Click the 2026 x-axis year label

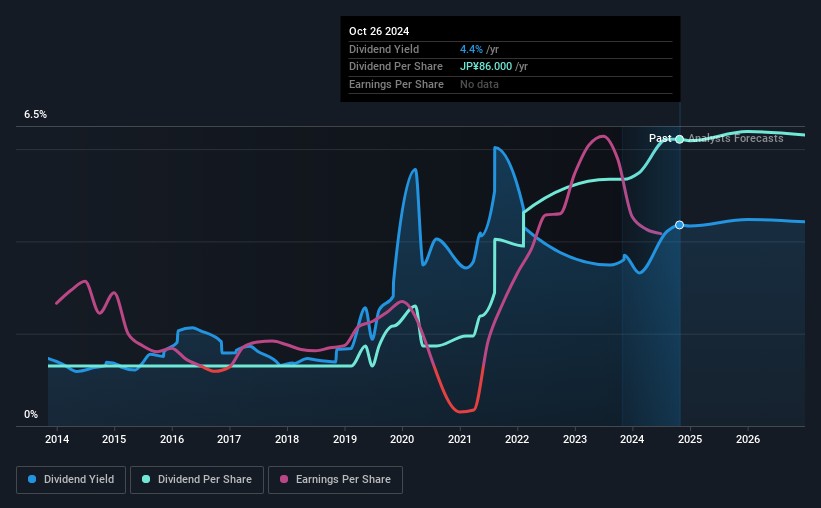(x=748, y=439)
